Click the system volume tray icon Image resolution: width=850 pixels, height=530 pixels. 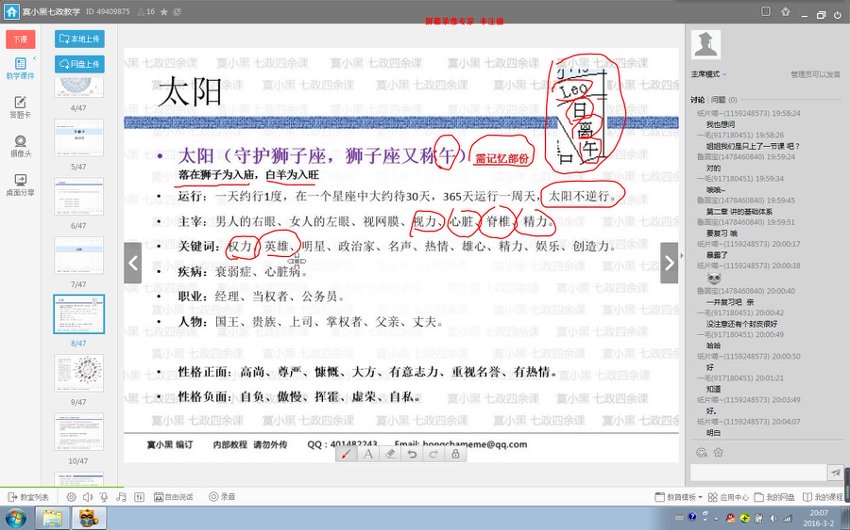tap(774, 518)
